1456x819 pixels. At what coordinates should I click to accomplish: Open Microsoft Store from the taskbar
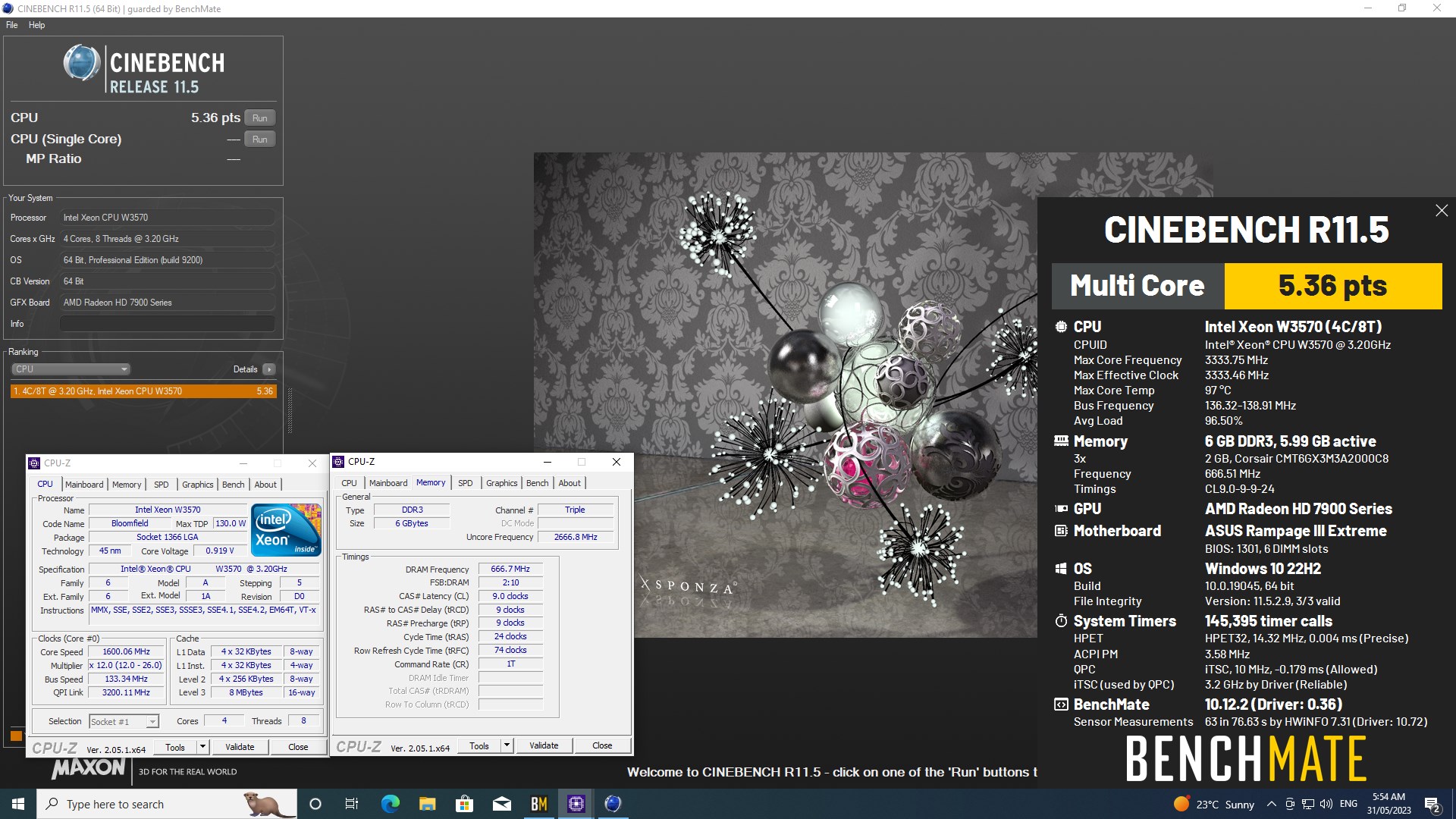464,804
